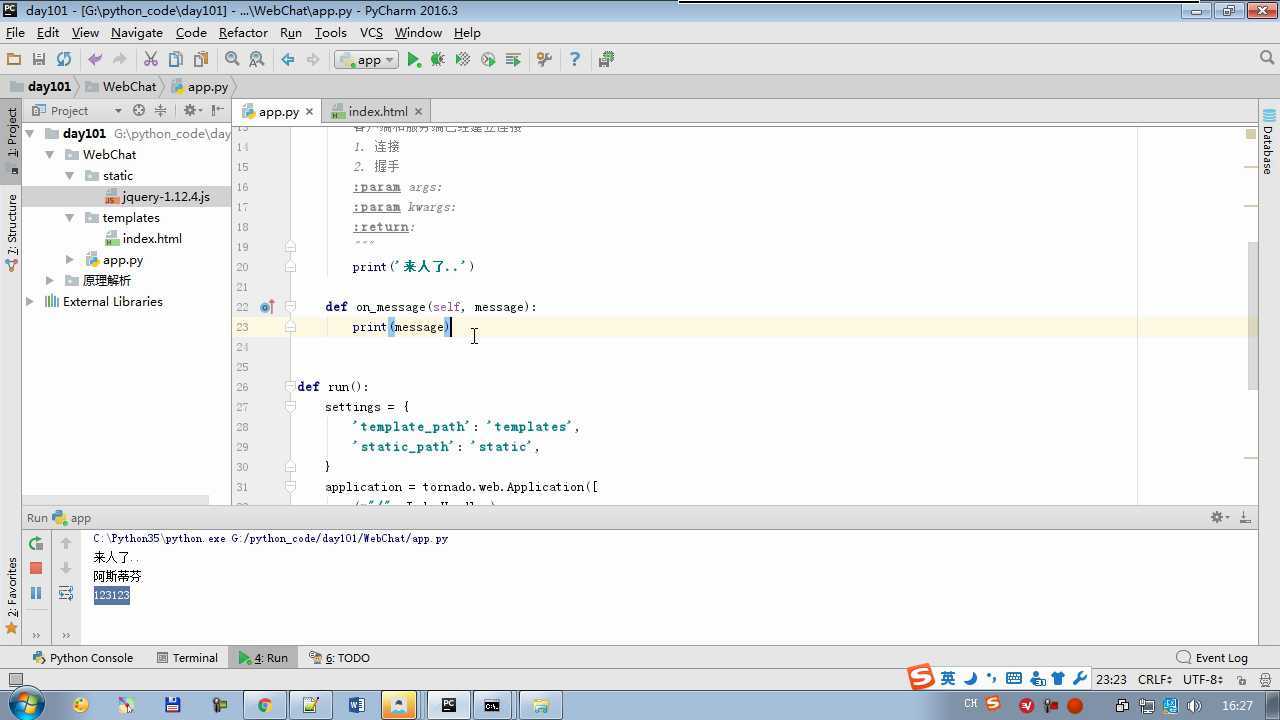The width and height of the screenshot is (1280, 720).
Task: Open Help question mark icon
Action: point(574,60)
